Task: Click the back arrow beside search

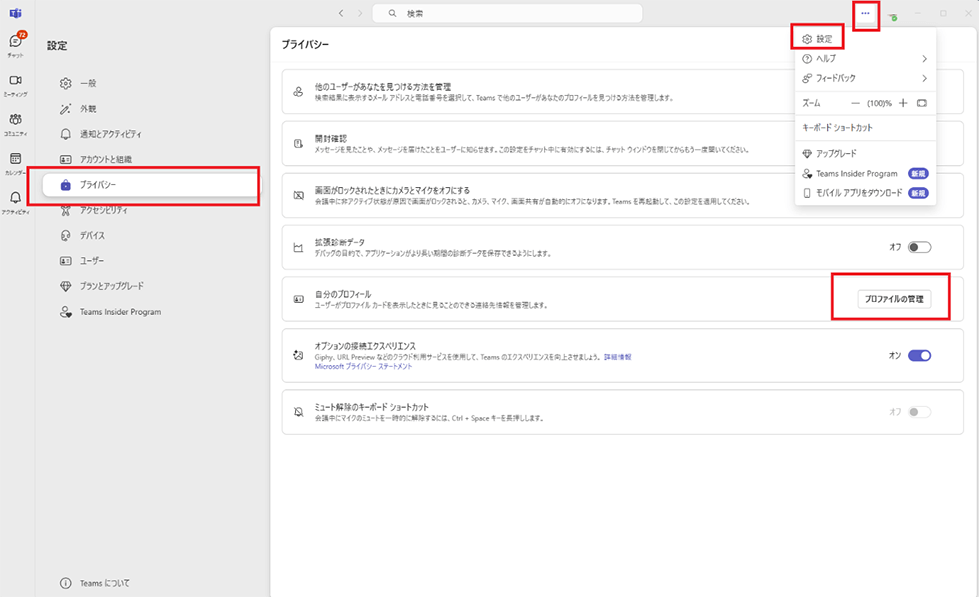Action: pyautogui.click(x=341, y=13)
